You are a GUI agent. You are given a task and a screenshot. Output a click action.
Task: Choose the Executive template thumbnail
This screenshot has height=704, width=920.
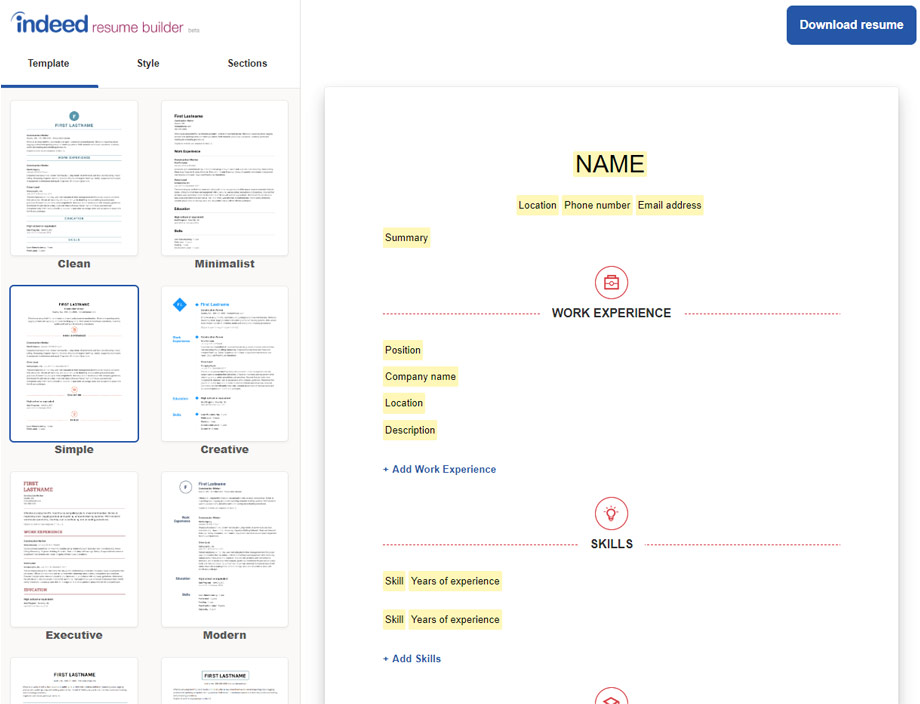(74, 549)
